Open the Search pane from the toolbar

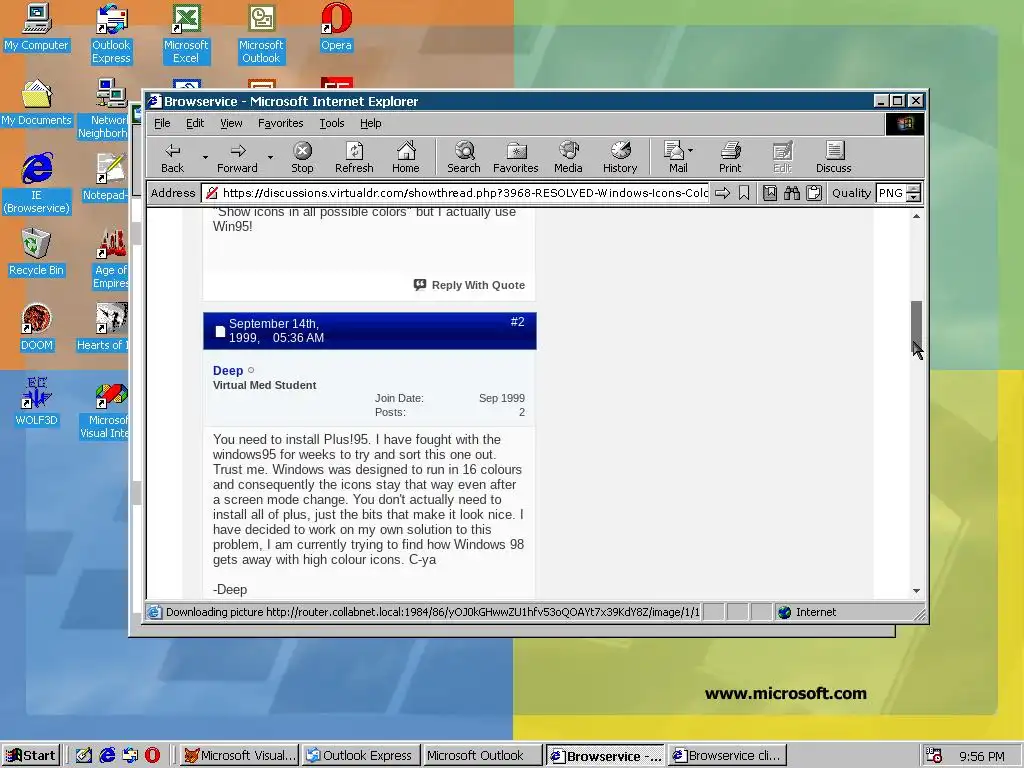click(464, 157)
